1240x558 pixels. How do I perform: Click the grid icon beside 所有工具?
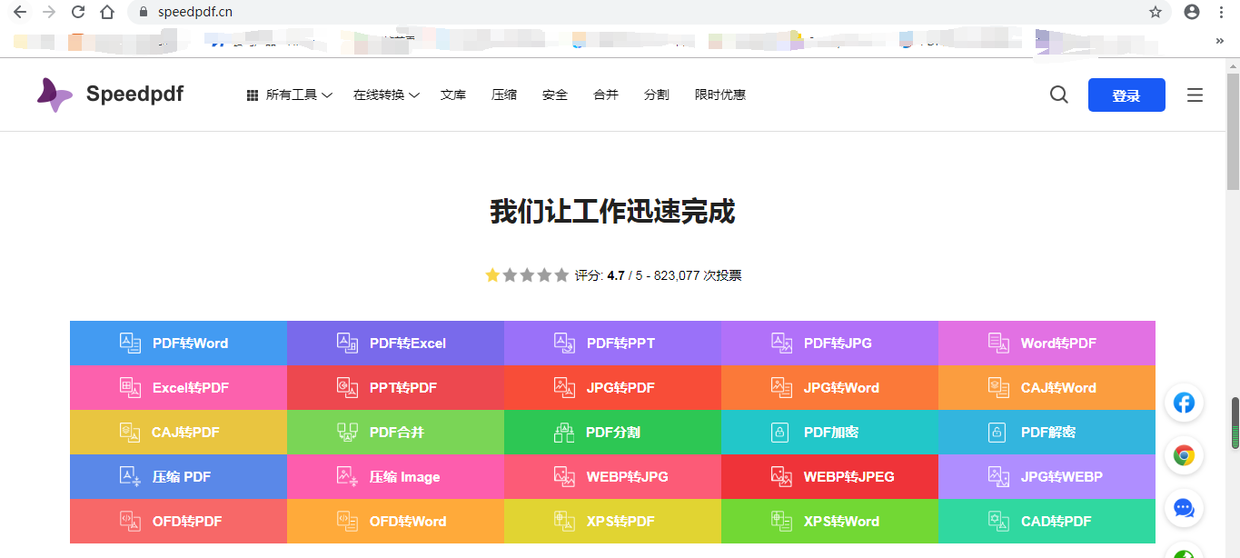click(253, 95)
